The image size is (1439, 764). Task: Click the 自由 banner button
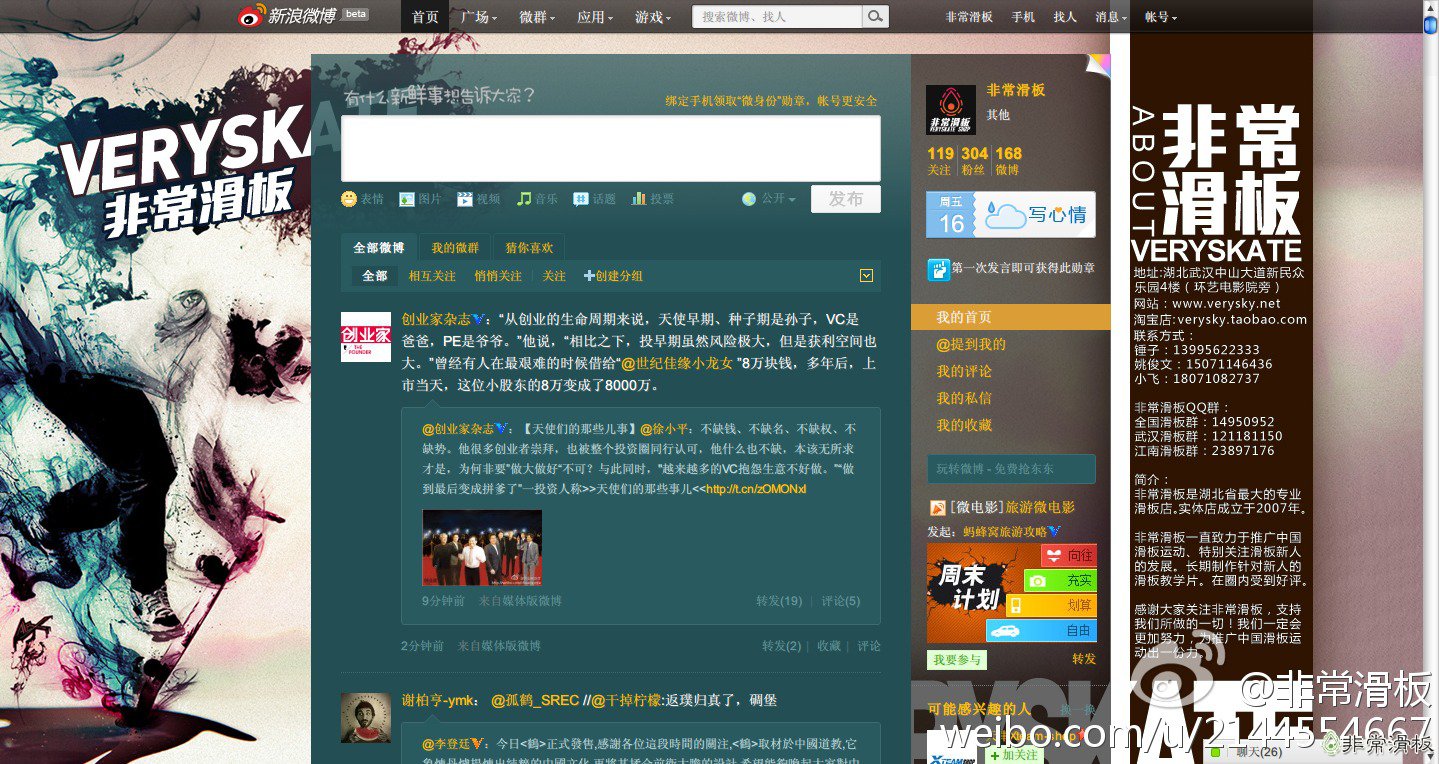(1042, 631)
